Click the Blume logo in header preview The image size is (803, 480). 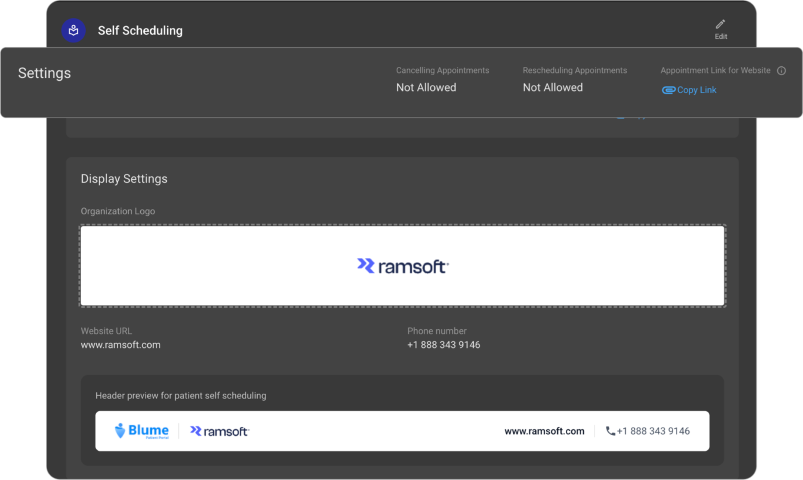141,431
